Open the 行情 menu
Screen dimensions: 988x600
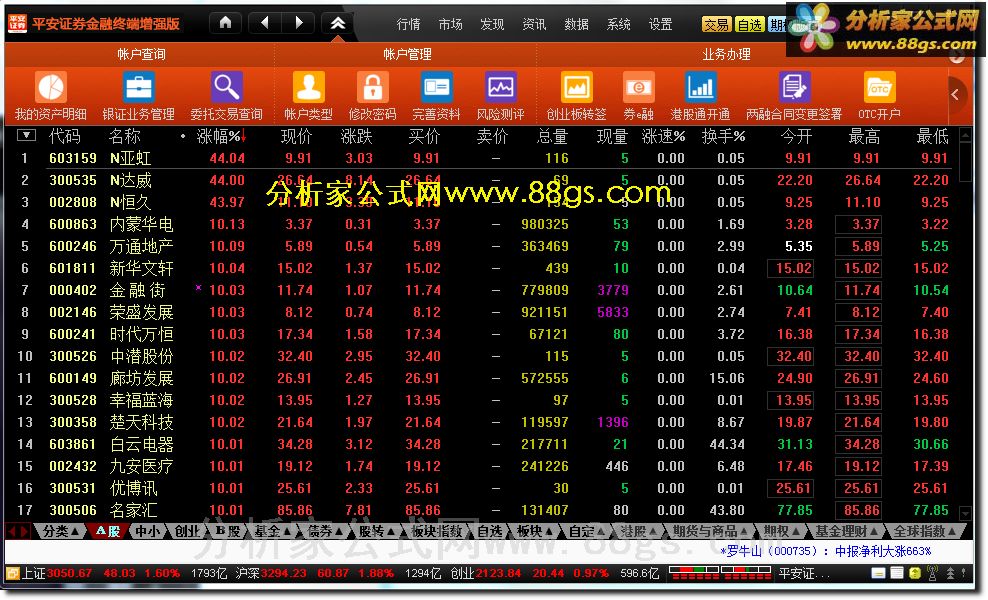[x=408, y=24]
